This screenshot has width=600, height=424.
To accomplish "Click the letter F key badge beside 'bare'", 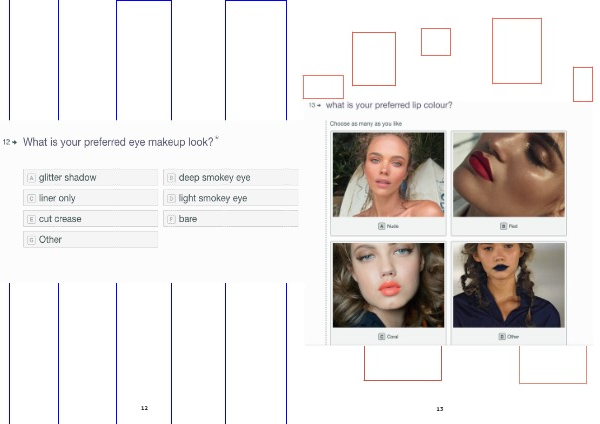I will point(171,219).
